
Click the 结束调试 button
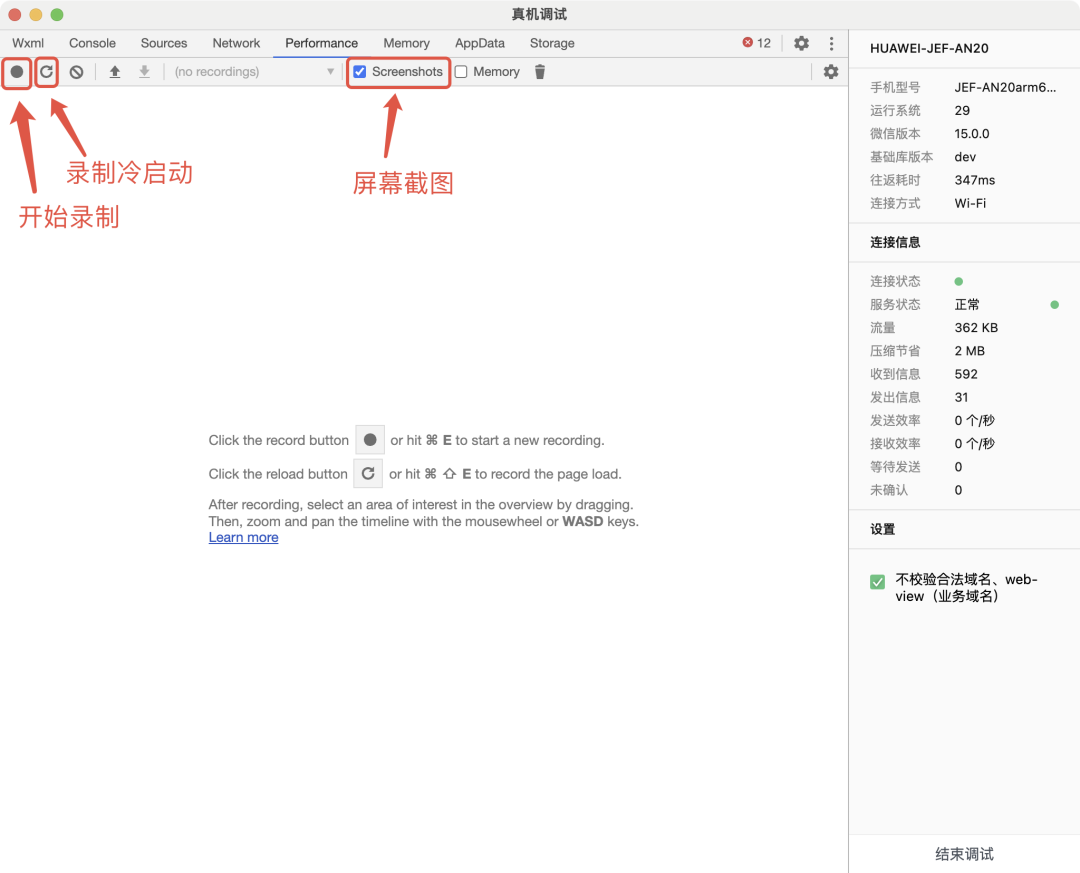pos(964,854)
